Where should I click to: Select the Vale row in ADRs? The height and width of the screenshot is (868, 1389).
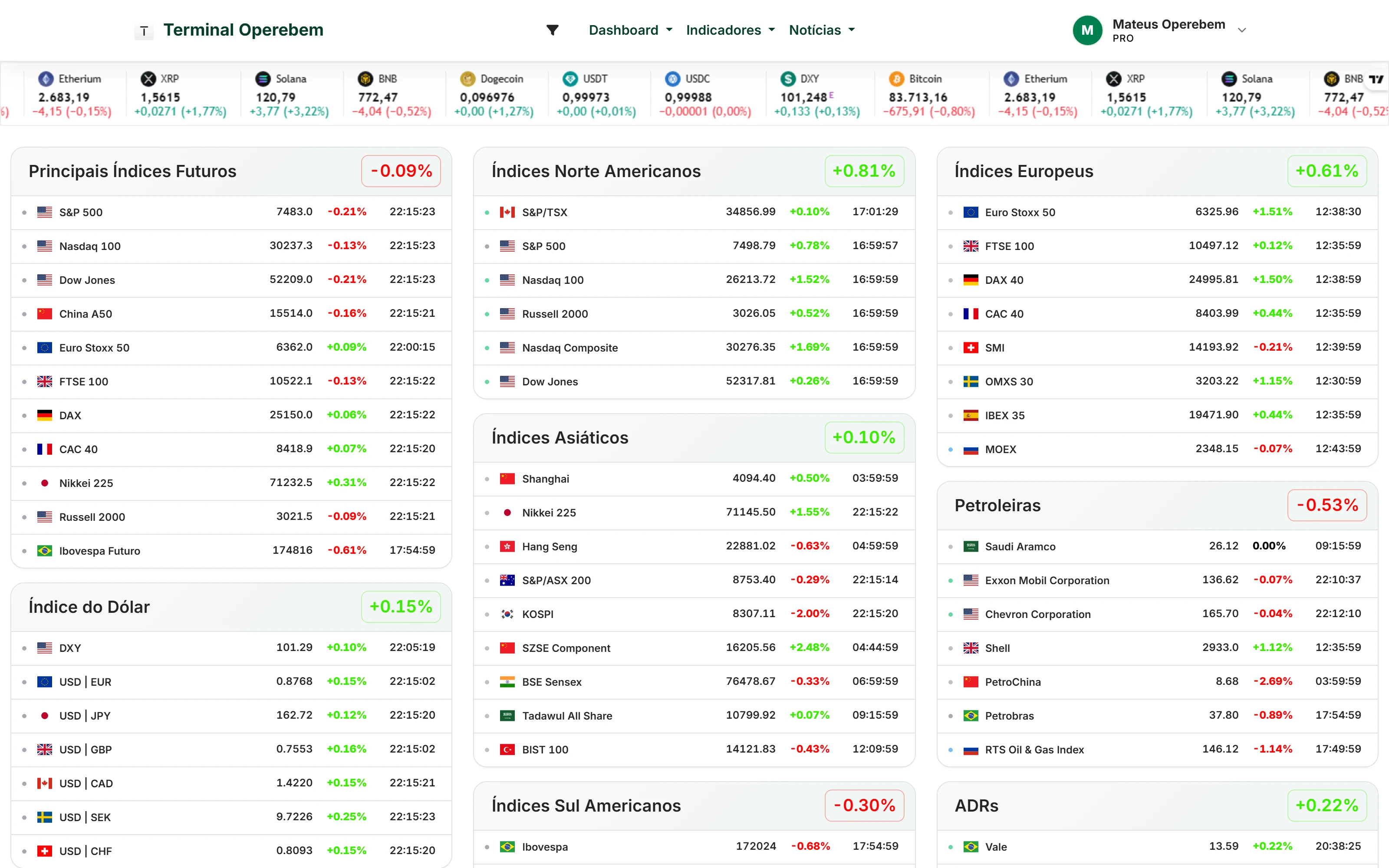1157,847
